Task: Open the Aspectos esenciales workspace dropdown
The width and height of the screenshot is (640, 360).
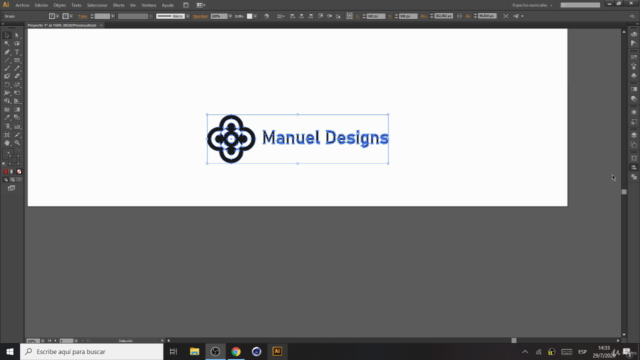Action: [x=532, y=5]
